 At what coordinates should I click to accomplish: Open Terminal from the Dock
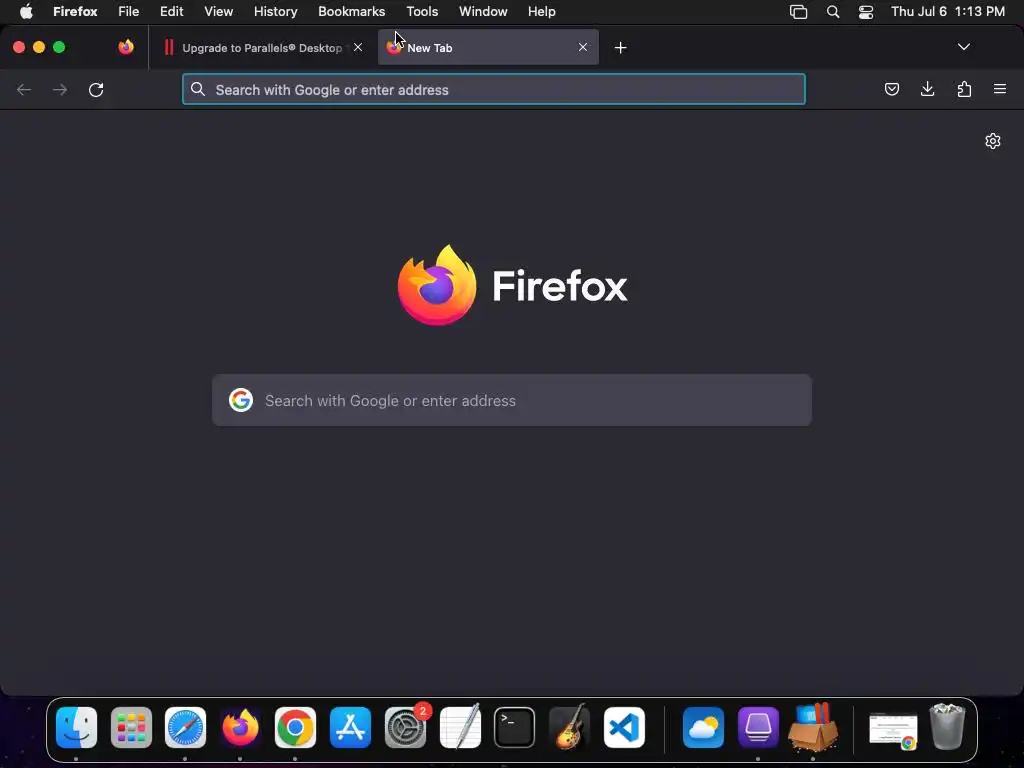point(515,728)
